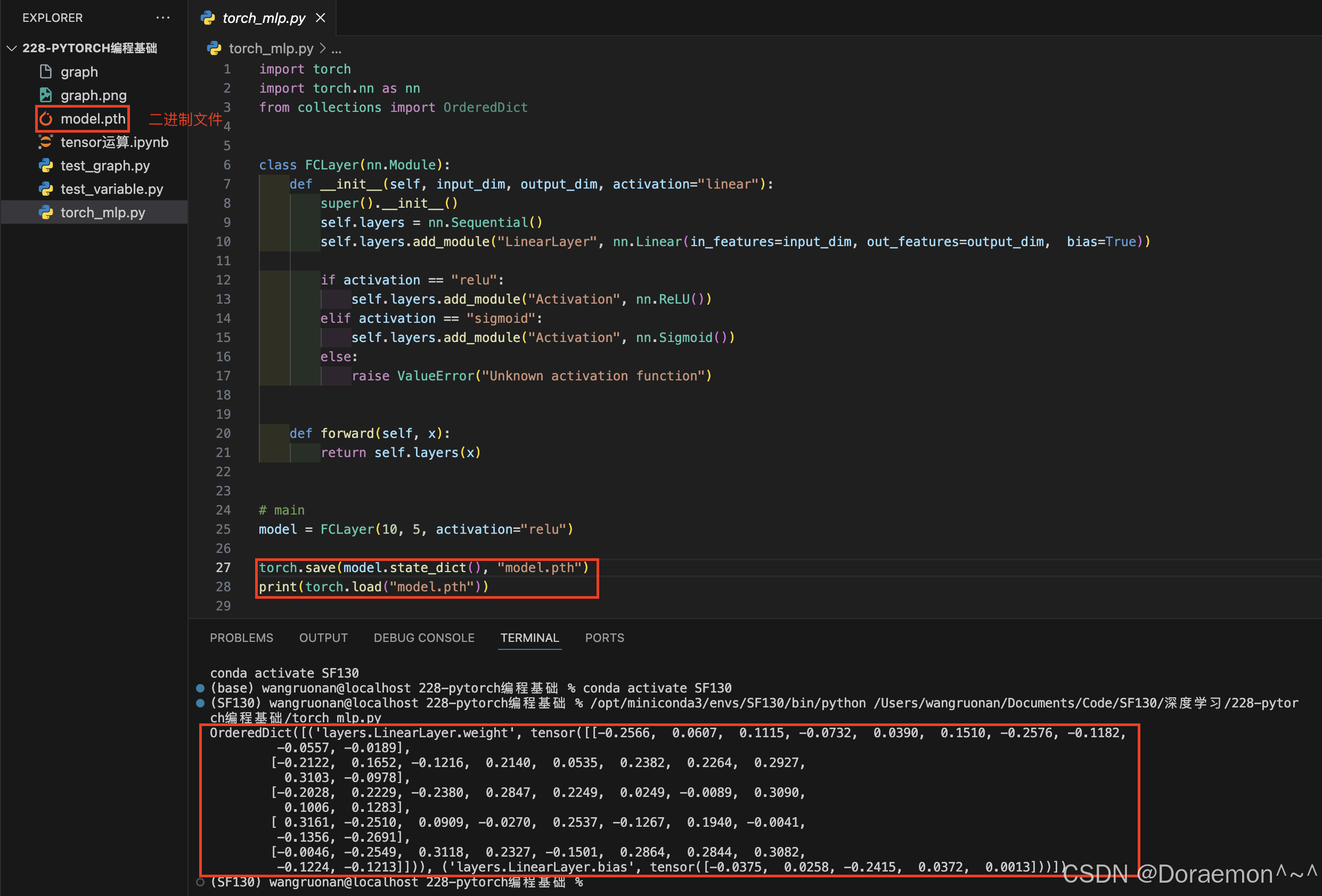Click Python icon in the torch_mlp.py tab
Screen dimensions: 1322x896
point(208,18)
